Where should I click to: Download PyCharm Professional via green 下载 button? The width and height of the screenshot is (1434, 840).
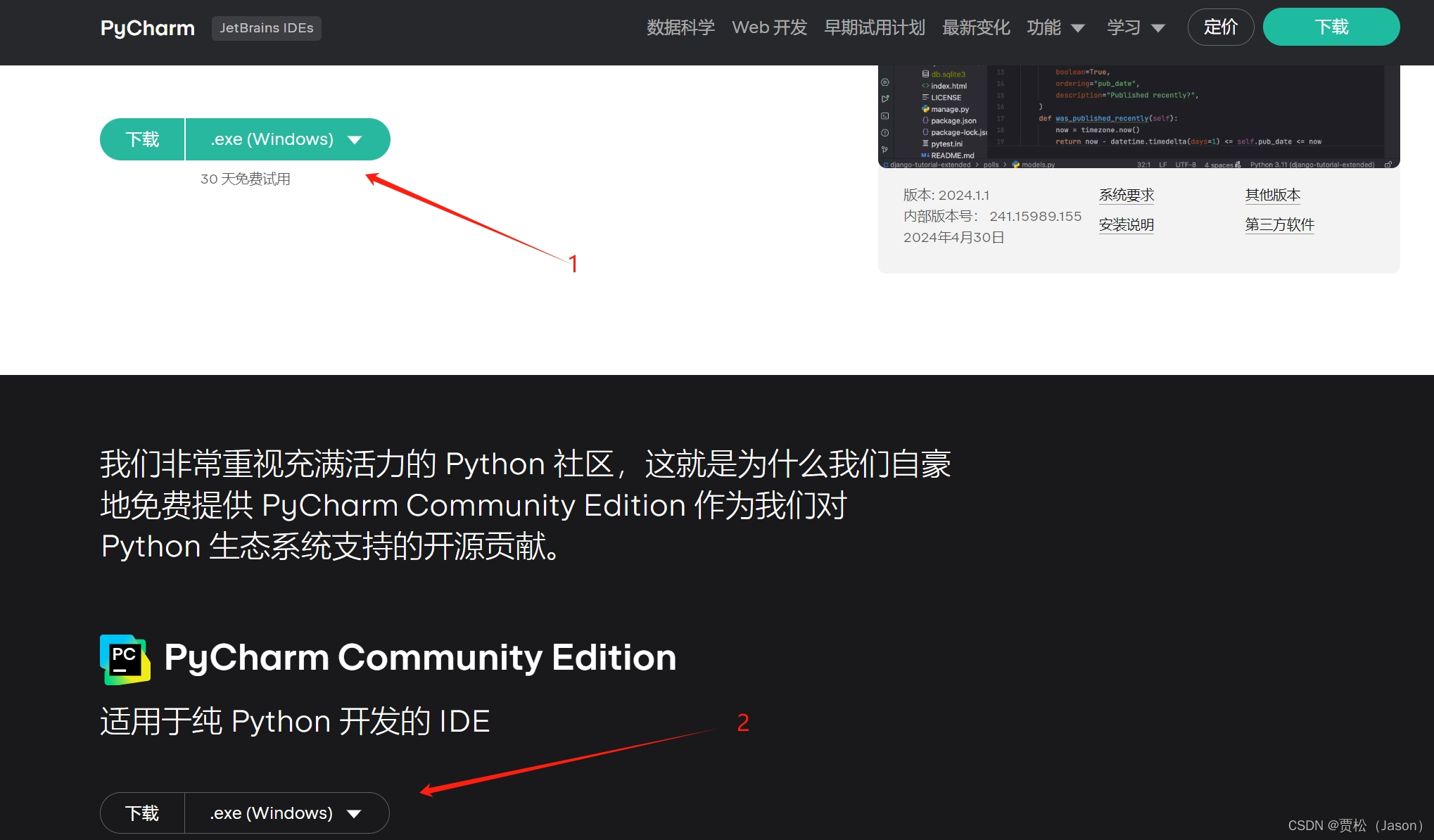tap(143, 139)
